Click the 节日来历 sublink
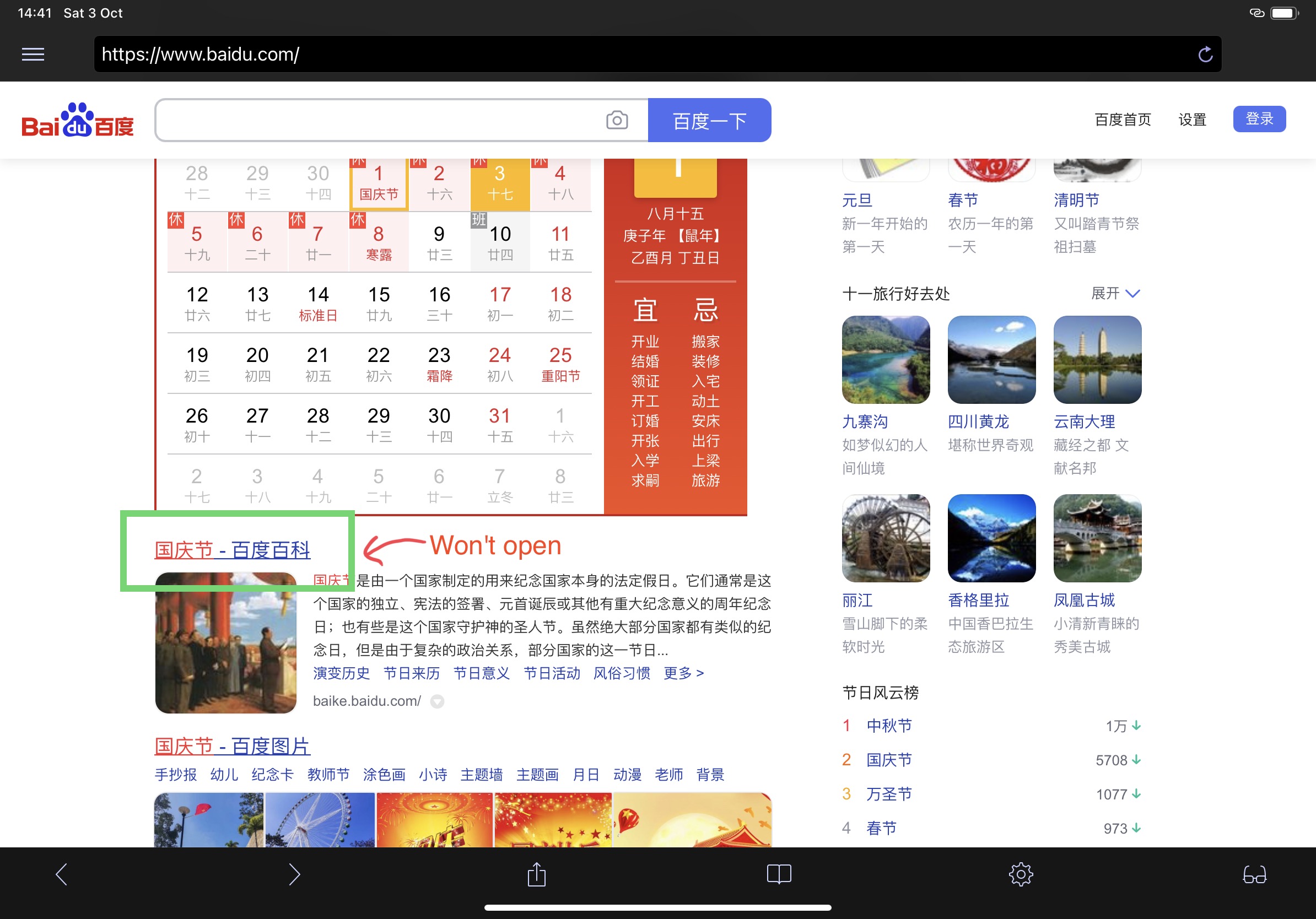 pos(412,673)
